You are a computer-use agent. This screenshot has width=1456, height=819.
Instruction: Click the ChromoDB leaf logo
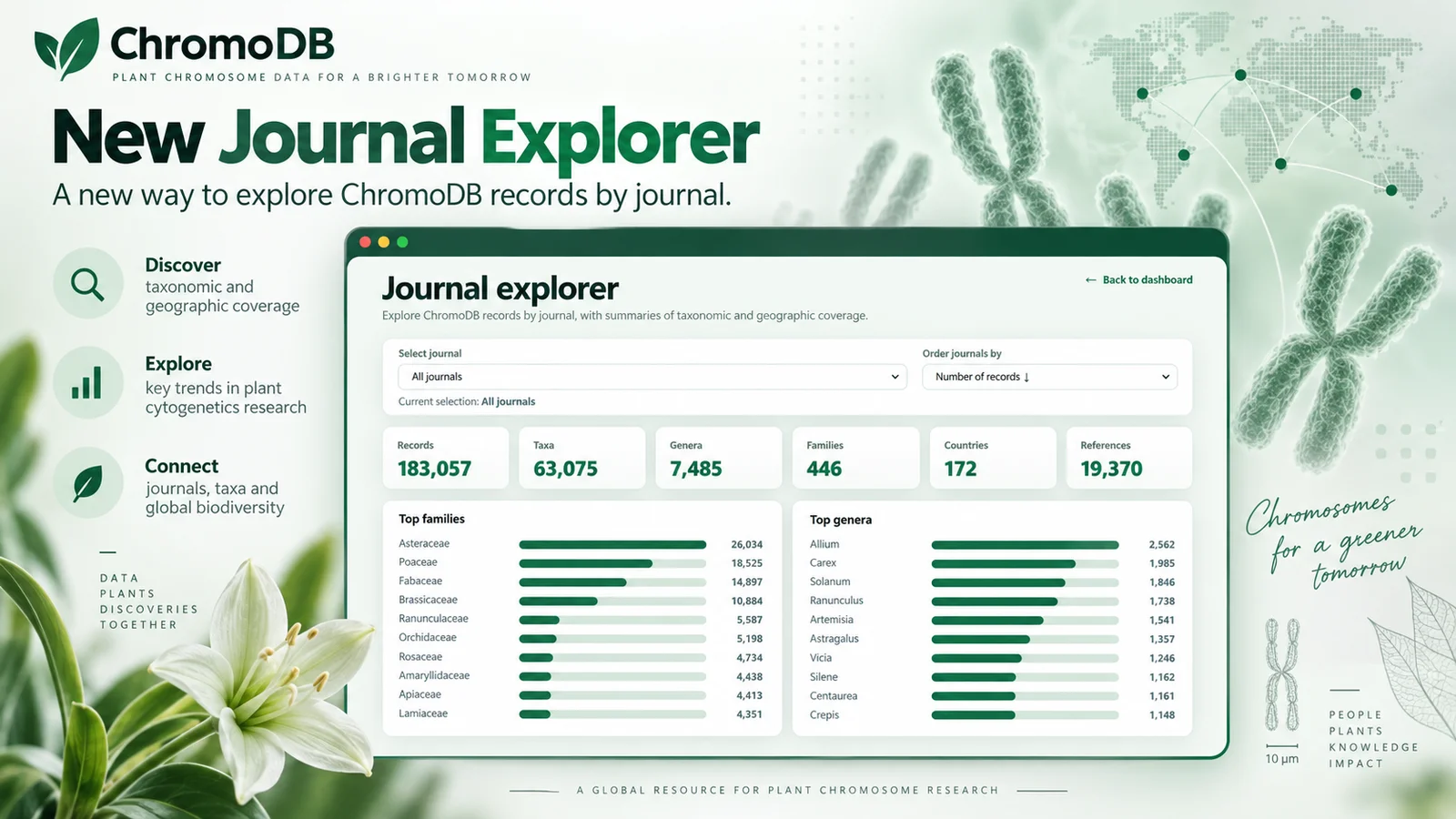pyautogui.click(x=66, y=48)
